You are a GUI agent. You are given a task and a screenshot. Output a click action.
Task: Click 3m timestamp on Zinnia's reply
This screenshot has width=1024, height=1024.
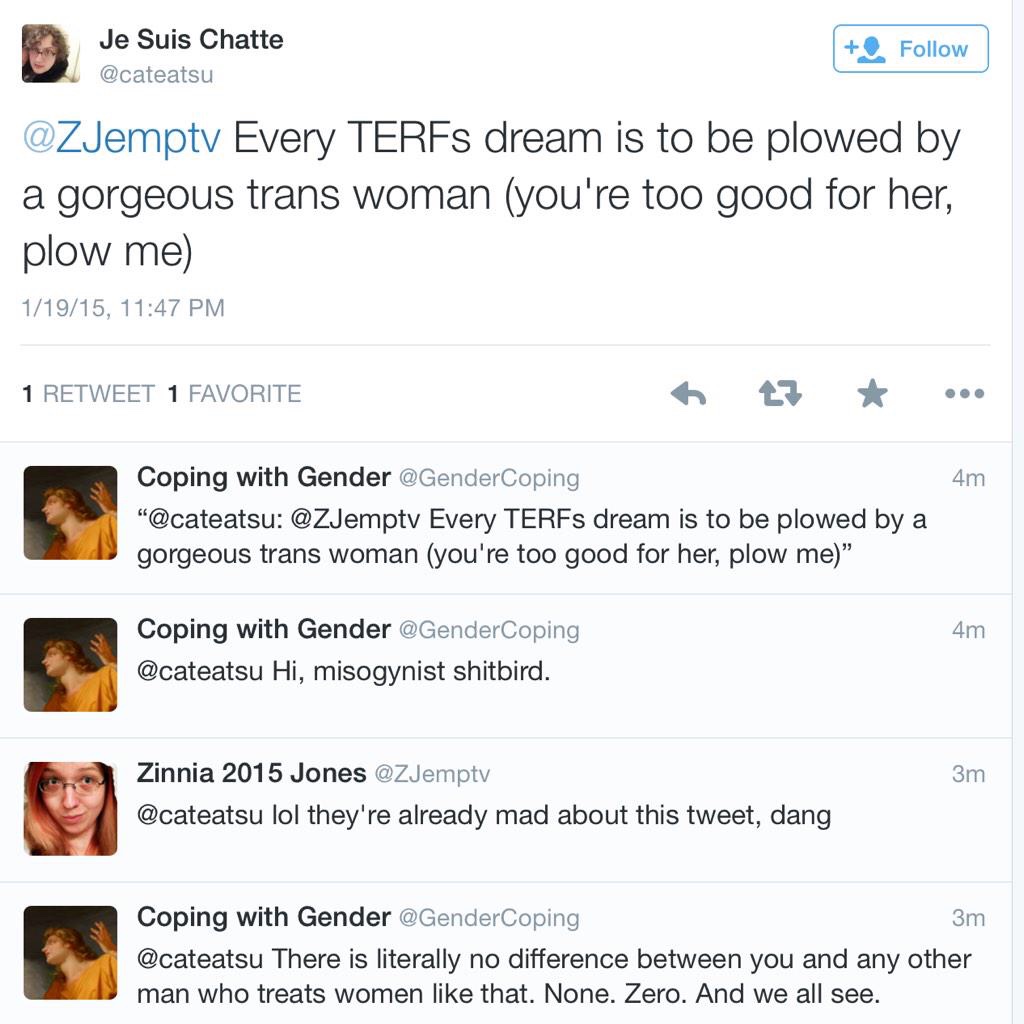(x=968, y=774)
